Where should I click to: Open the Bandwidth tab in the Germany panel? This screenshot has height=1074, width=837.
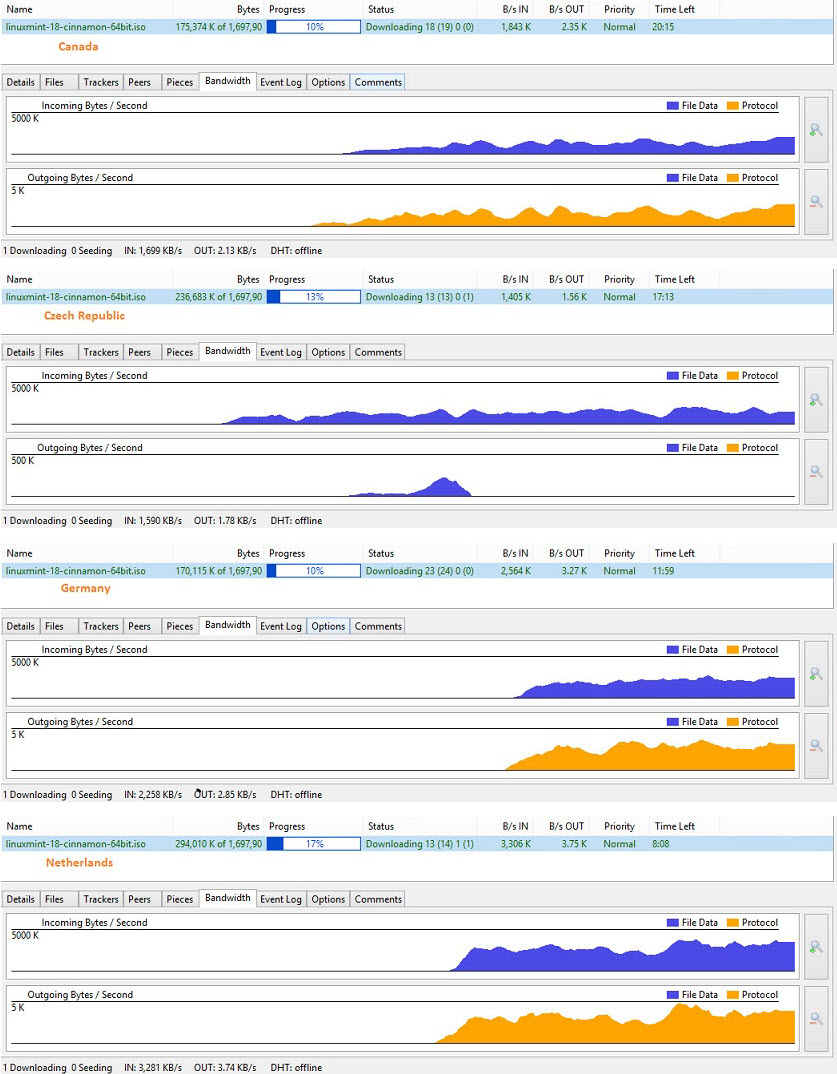(x=227, y=625)
